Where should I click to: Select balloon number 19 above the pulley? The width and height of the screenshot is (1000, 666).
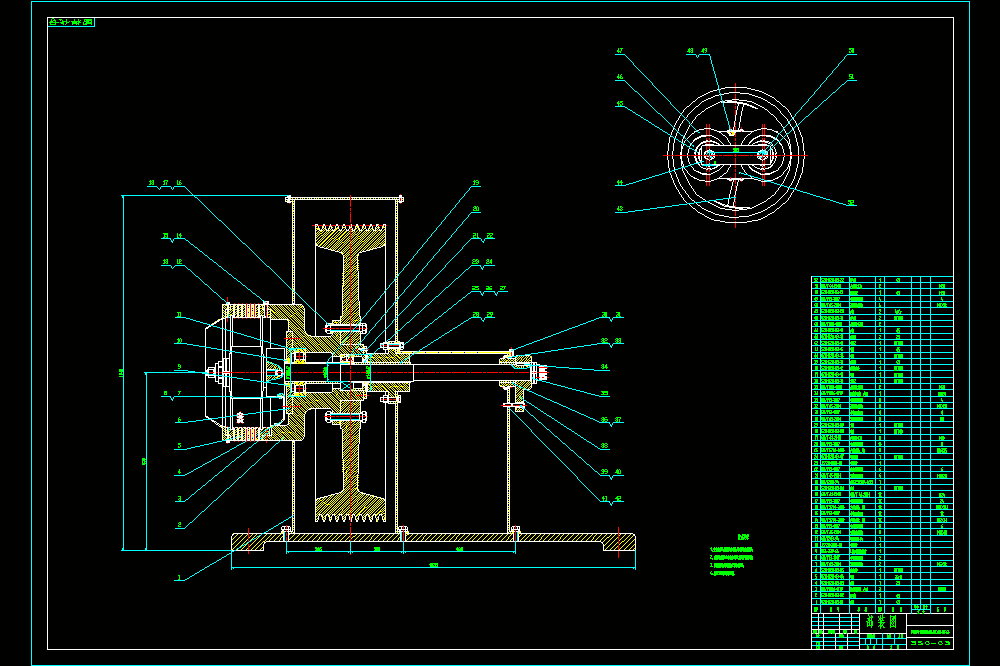[x=476, y=183]
